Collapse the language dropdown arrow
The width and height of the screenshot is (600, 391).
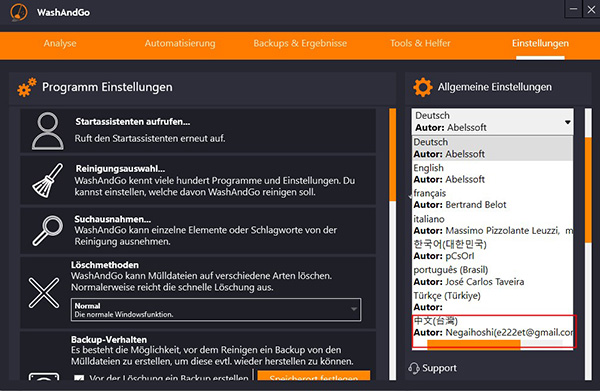coord(567,122)
